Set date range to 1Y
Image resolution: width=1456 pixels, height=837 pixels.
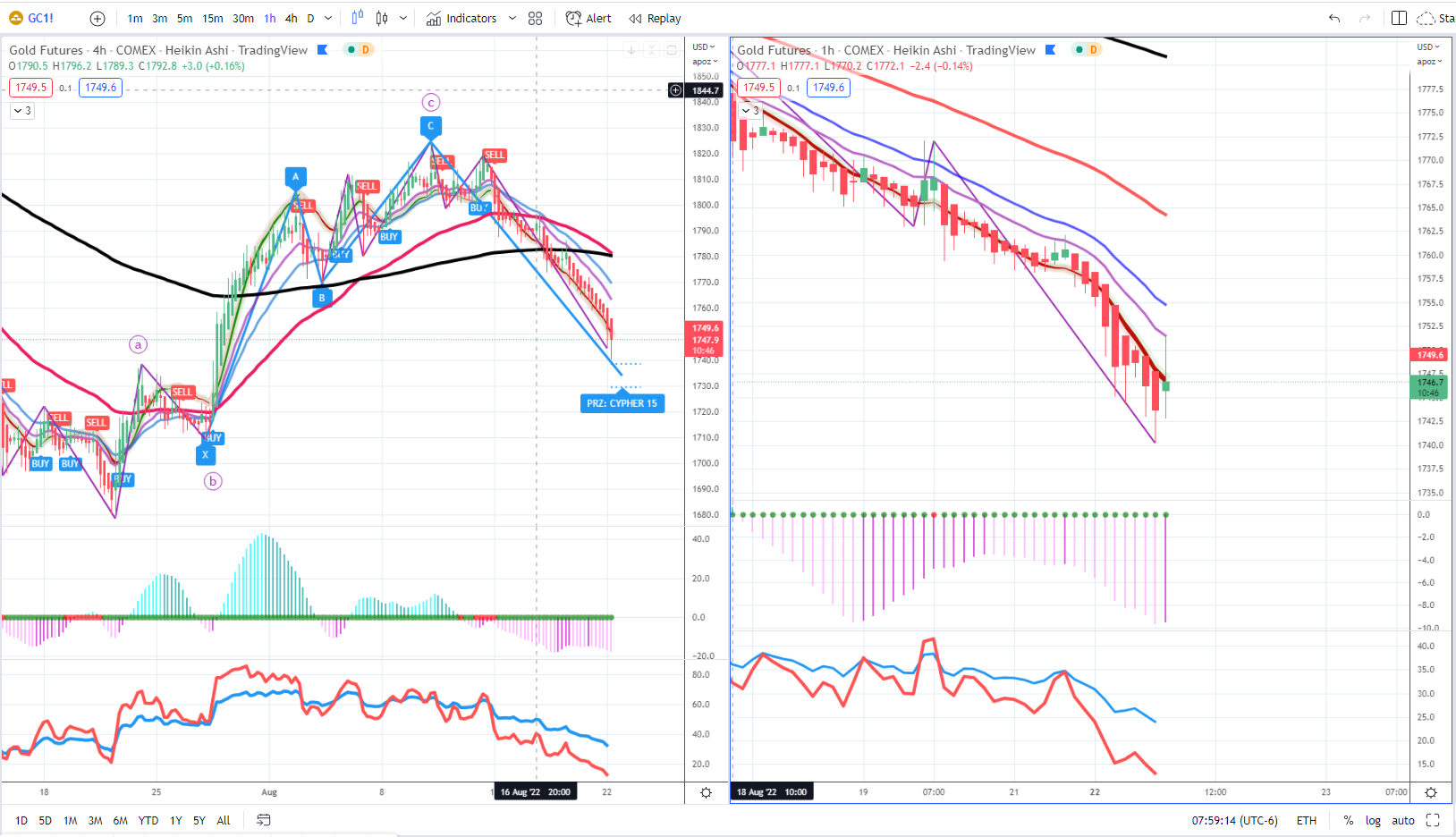176,820
